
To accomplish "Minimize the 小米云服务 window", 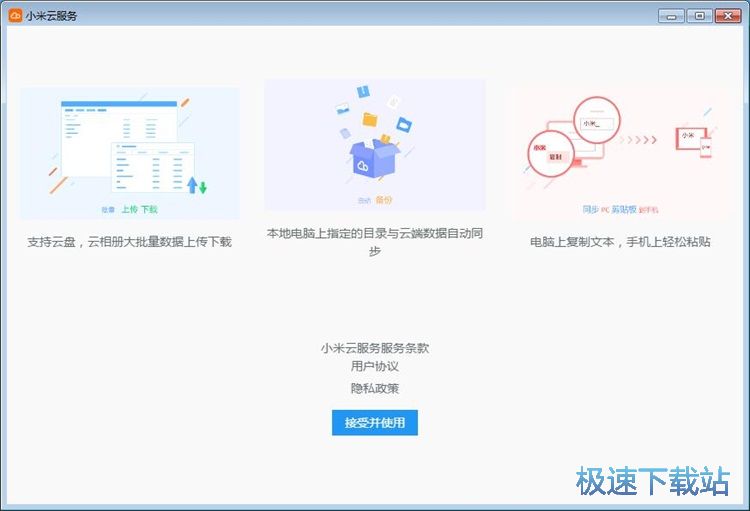I will click(671, 16).
